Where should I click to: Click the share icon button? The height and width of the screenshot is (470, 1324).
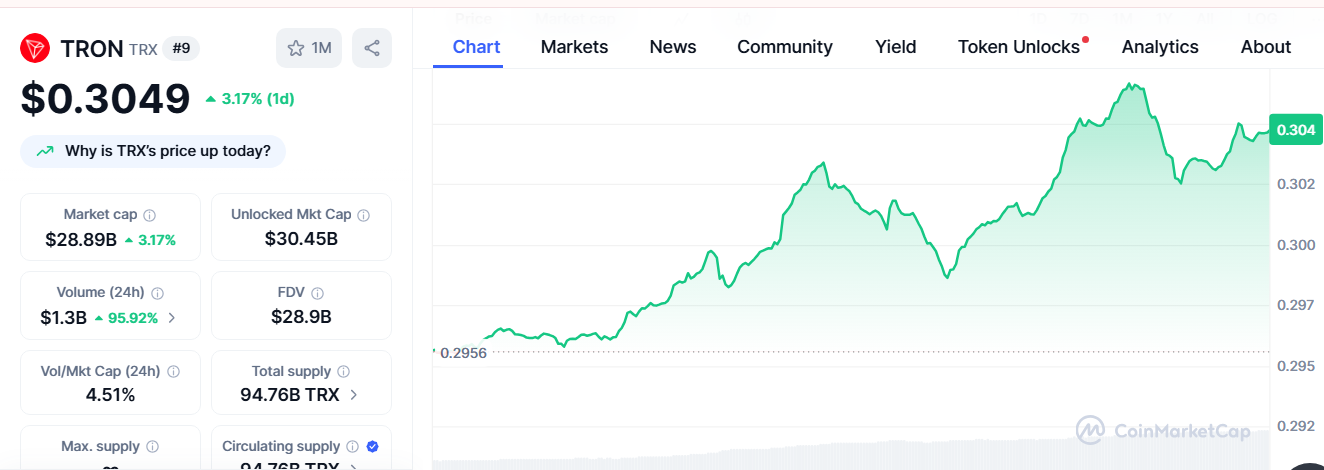tap(372, 48)
